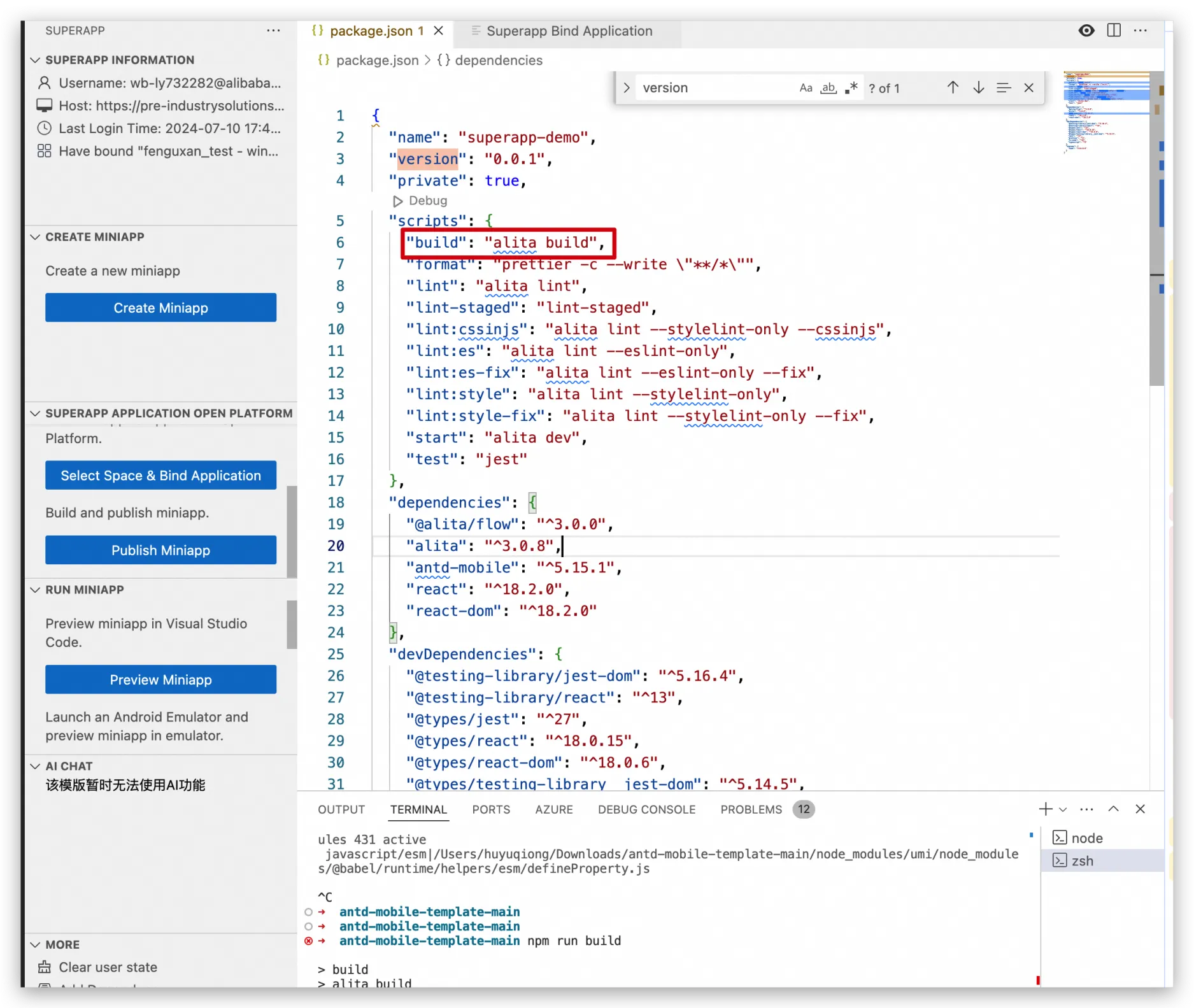This screenshot has width=1194, height=1008.
Task: Open SUPERAPP sidebar more actions menu
Action: tap(273, 31)
